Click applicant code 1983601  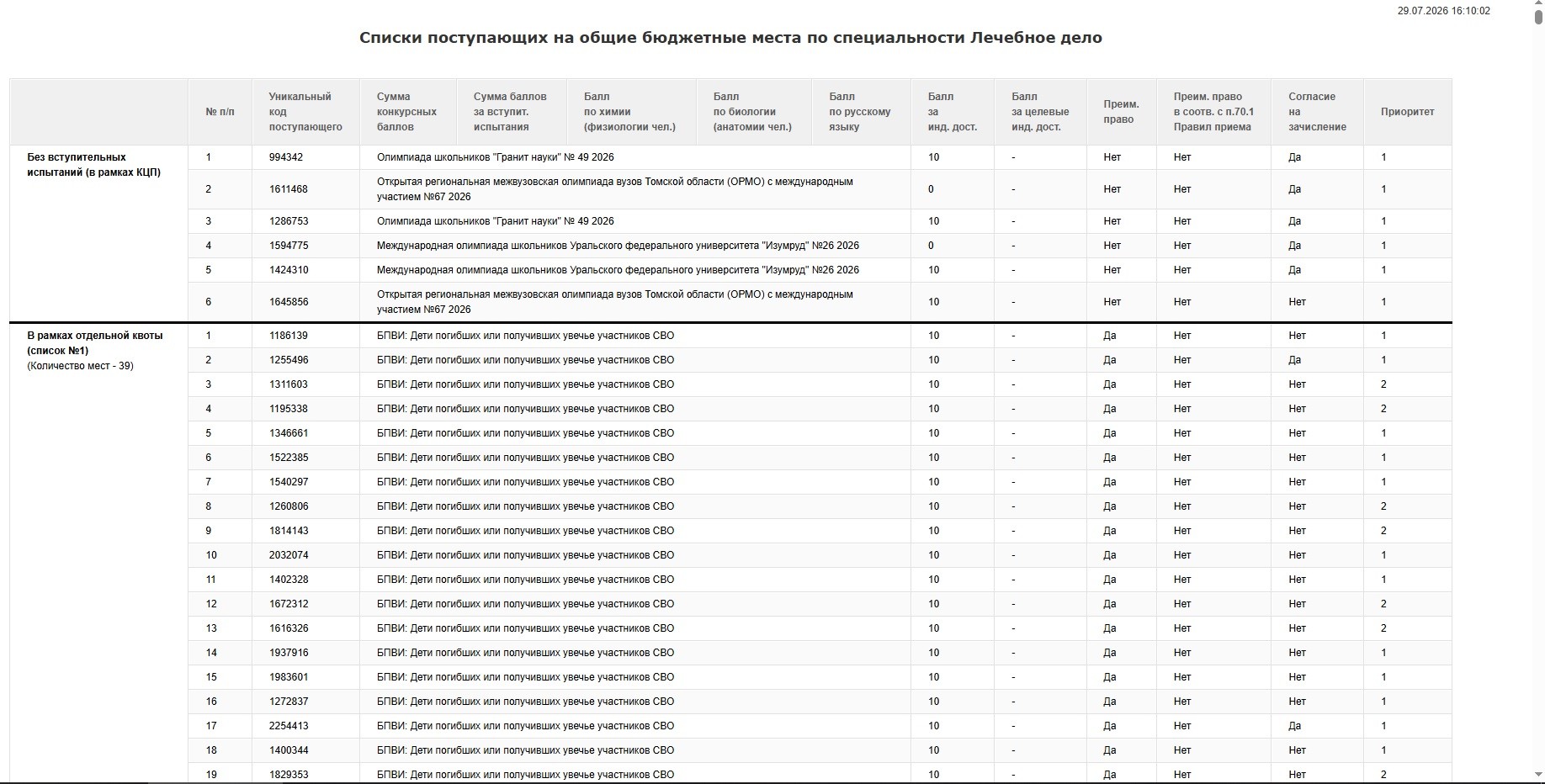tap(289, 677)
